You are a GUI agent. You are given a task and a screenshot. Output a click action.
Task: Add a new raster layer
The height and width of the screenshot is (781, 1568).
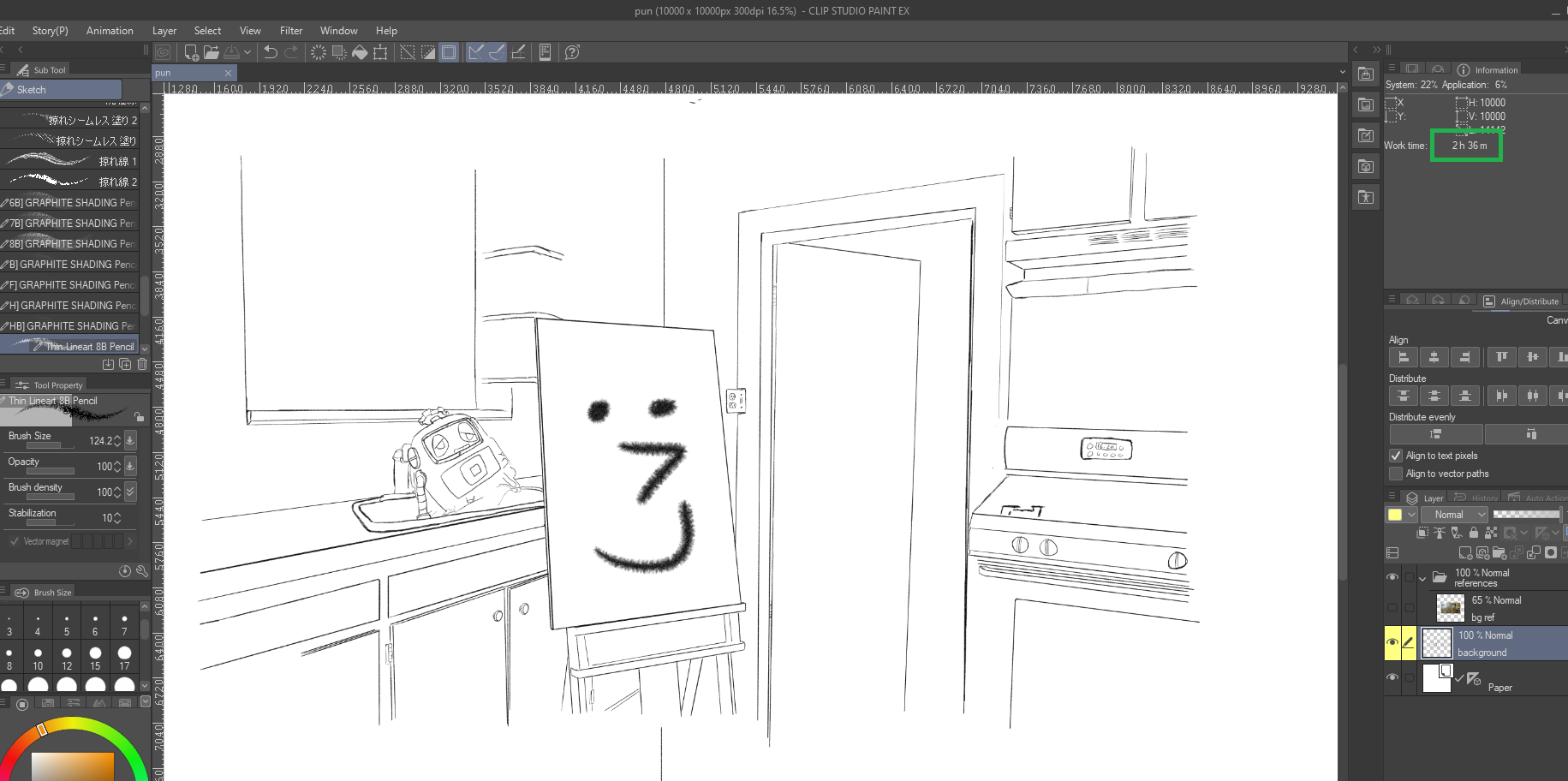coord(1465,553)
